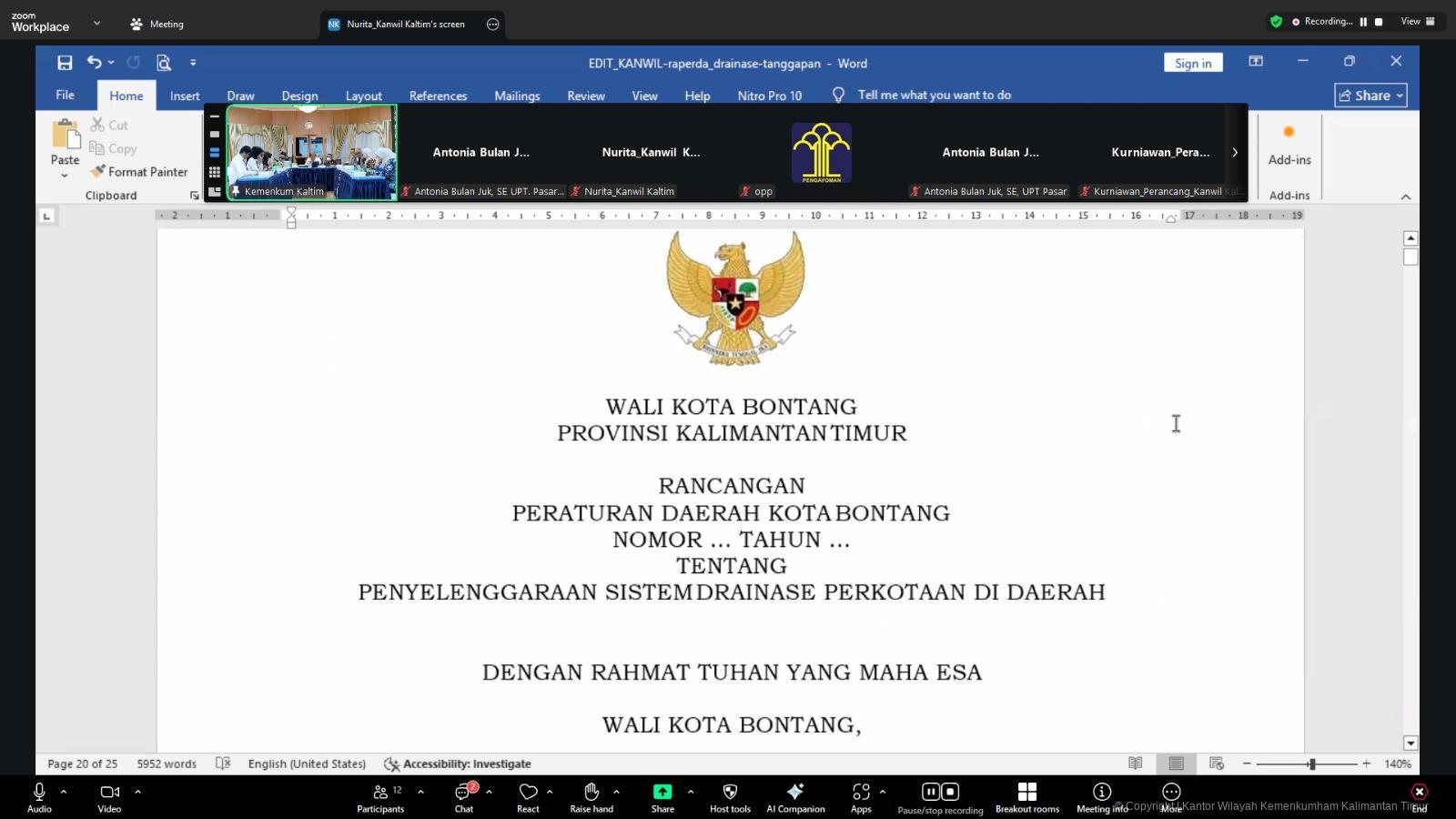Click the Meeting info icon

pos(1101,797)
